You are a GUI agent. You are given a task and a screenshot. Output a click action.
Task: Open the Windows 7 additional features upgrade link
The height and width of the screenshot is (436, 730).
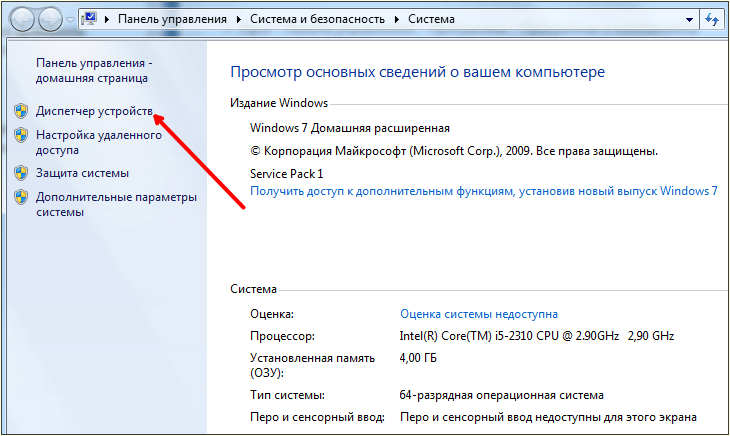click(484, 191)
